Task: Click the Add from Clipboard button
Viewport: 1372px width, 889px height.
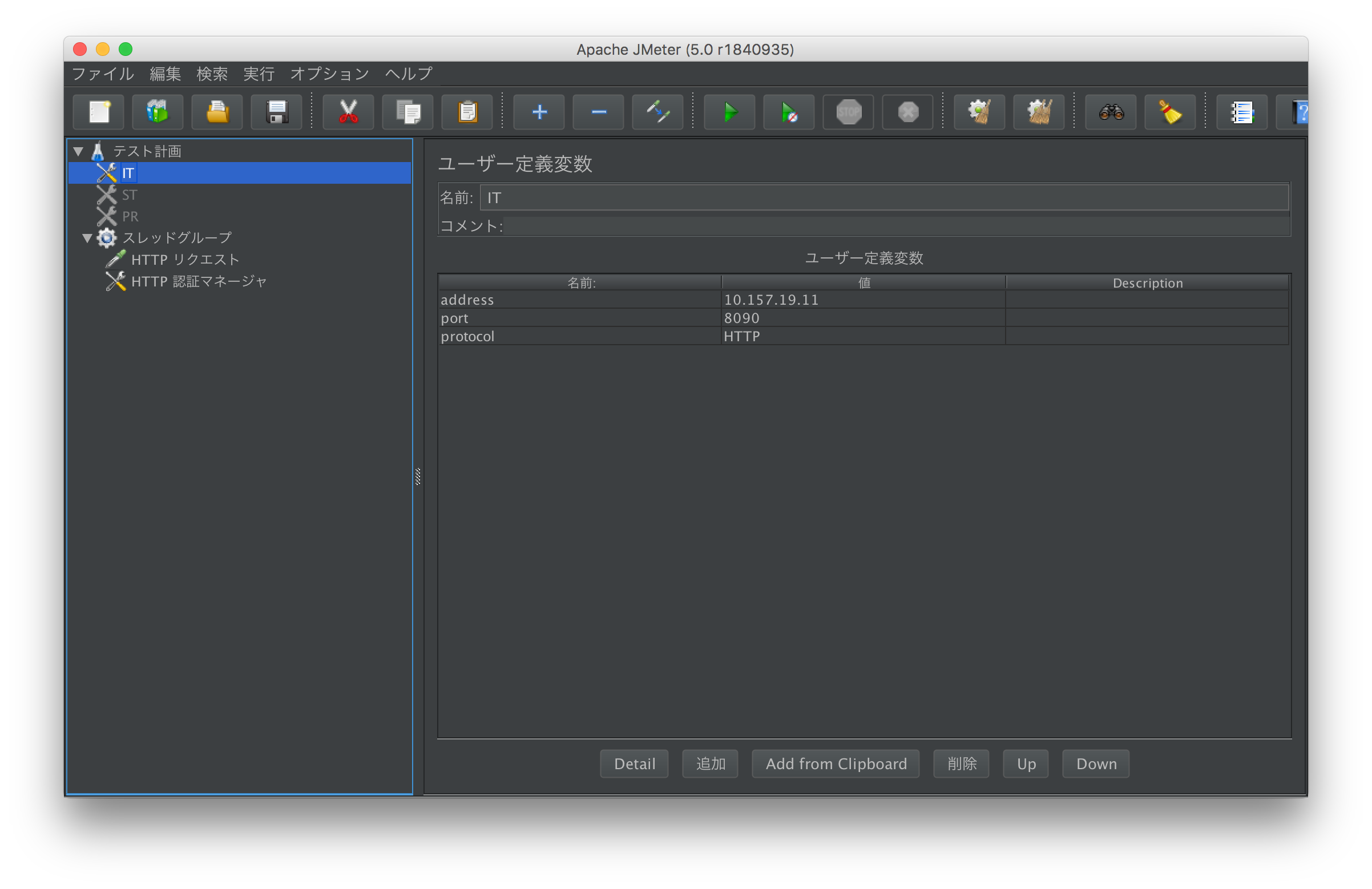Action: pyautogui.click(x=836, y=763)
